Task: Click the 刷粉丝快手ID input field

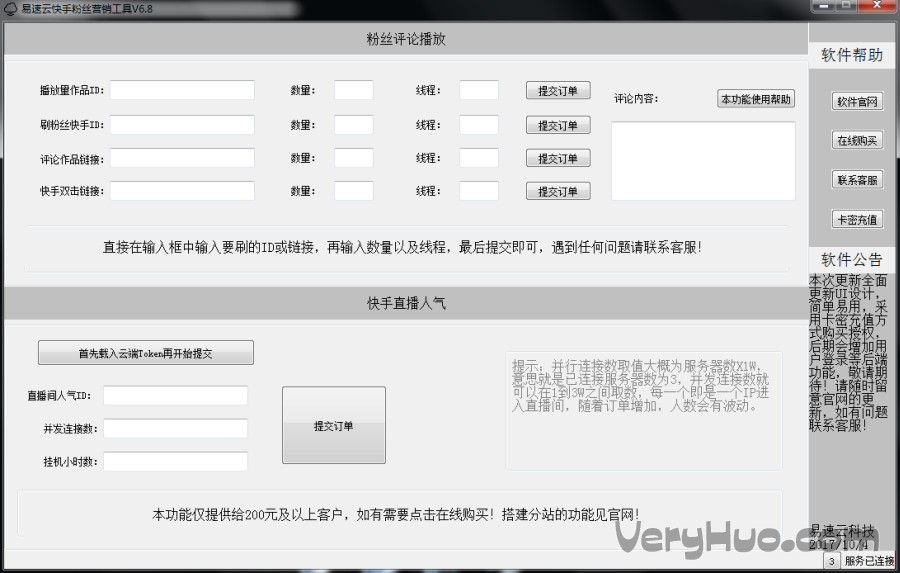Action: (182, 125)
